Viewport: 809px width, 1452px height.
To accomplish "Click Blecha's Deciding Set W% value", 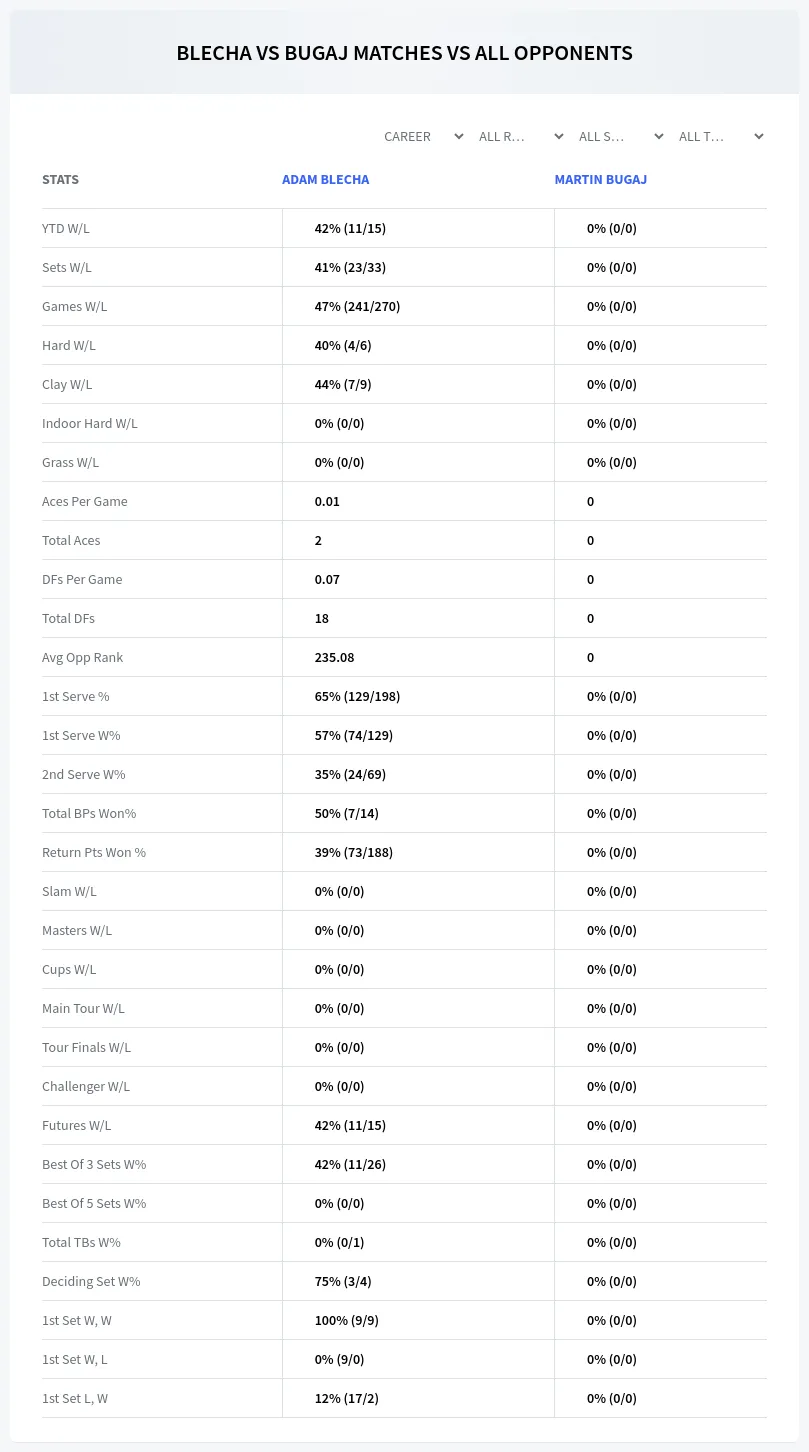I will (x=343, y=1281).
